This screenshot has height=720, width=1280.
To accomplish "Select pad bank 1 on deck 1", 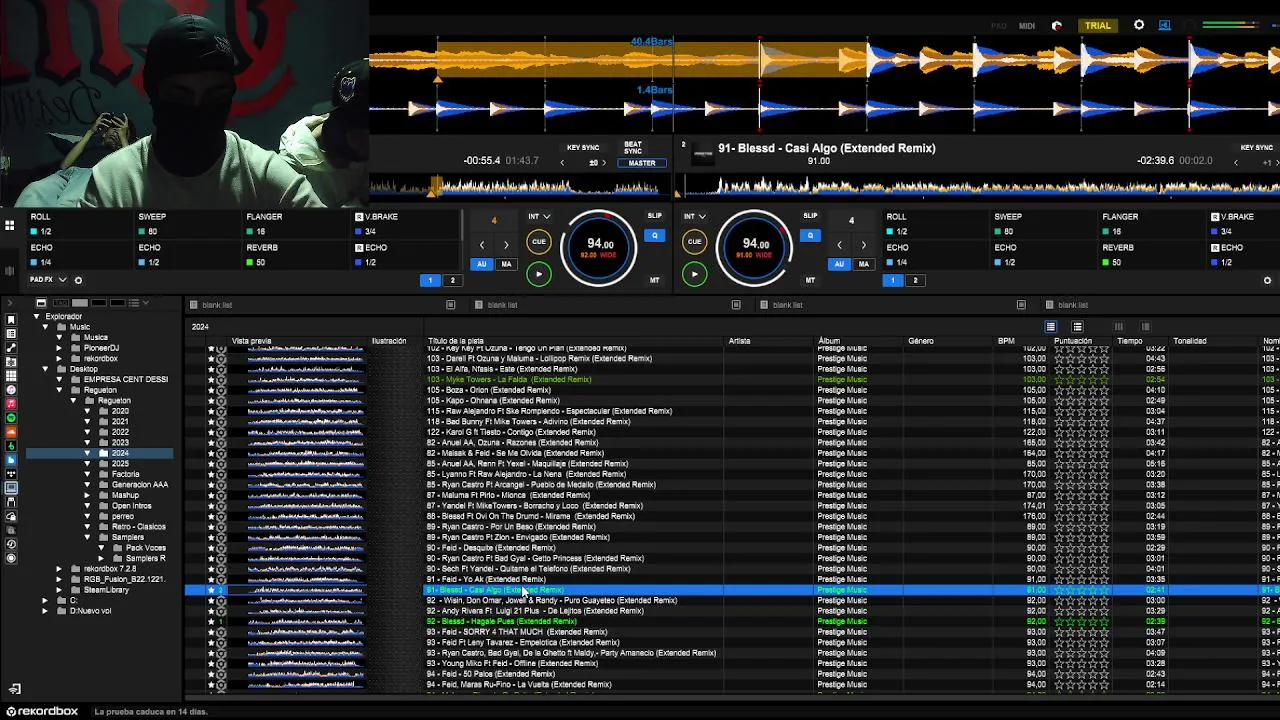I will click(x=431, y=280).
